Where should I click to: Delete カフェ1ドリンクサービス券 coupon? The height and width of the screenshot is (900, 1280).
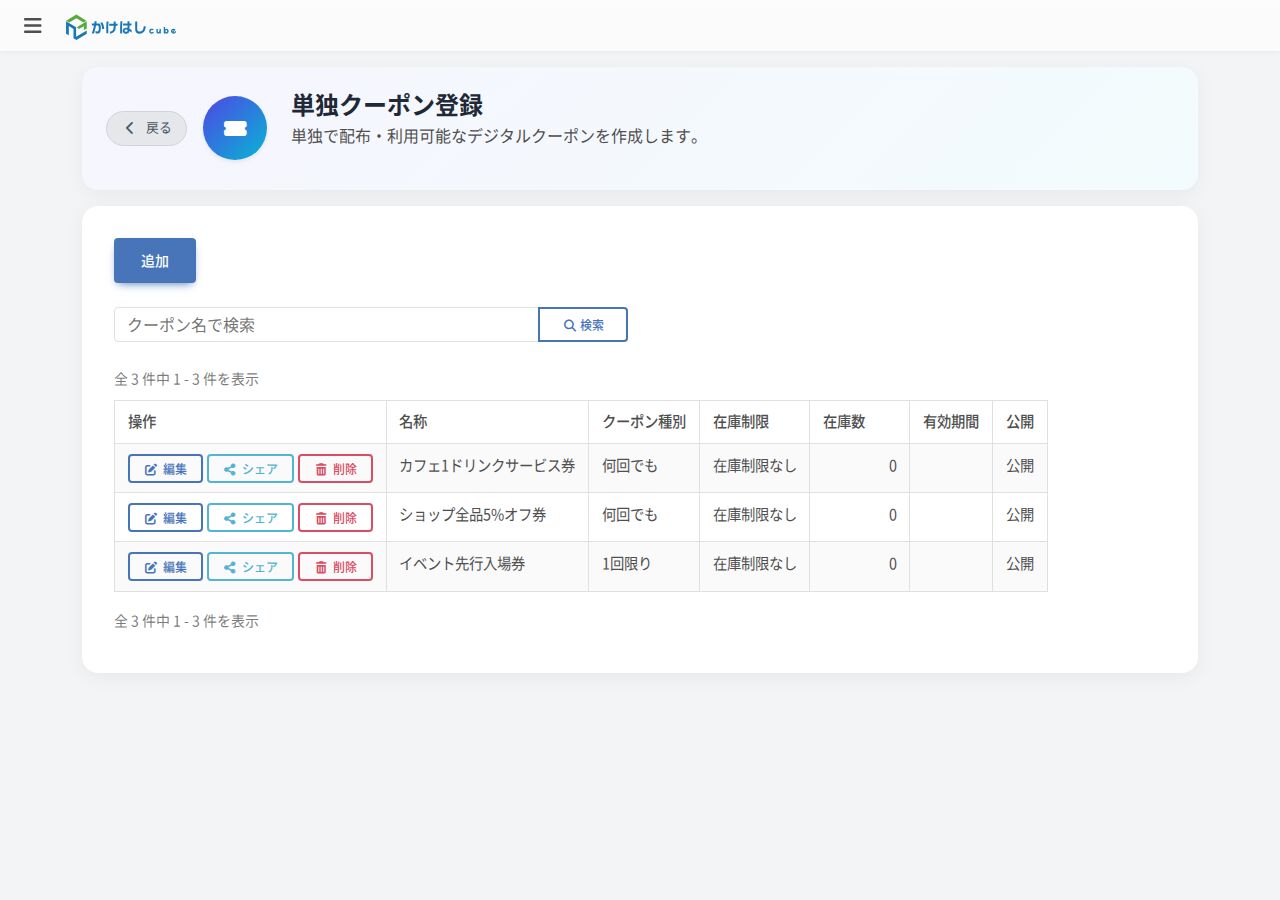point(335,469)
